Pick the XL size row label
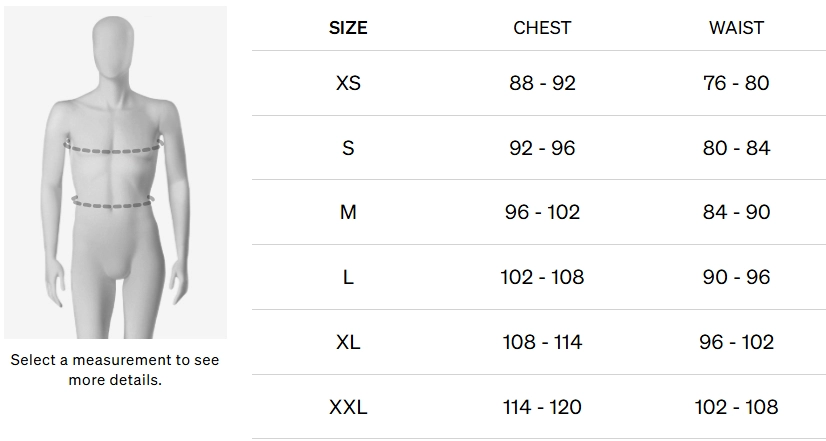This screenshot has width=826, height=441. [348, 342]
